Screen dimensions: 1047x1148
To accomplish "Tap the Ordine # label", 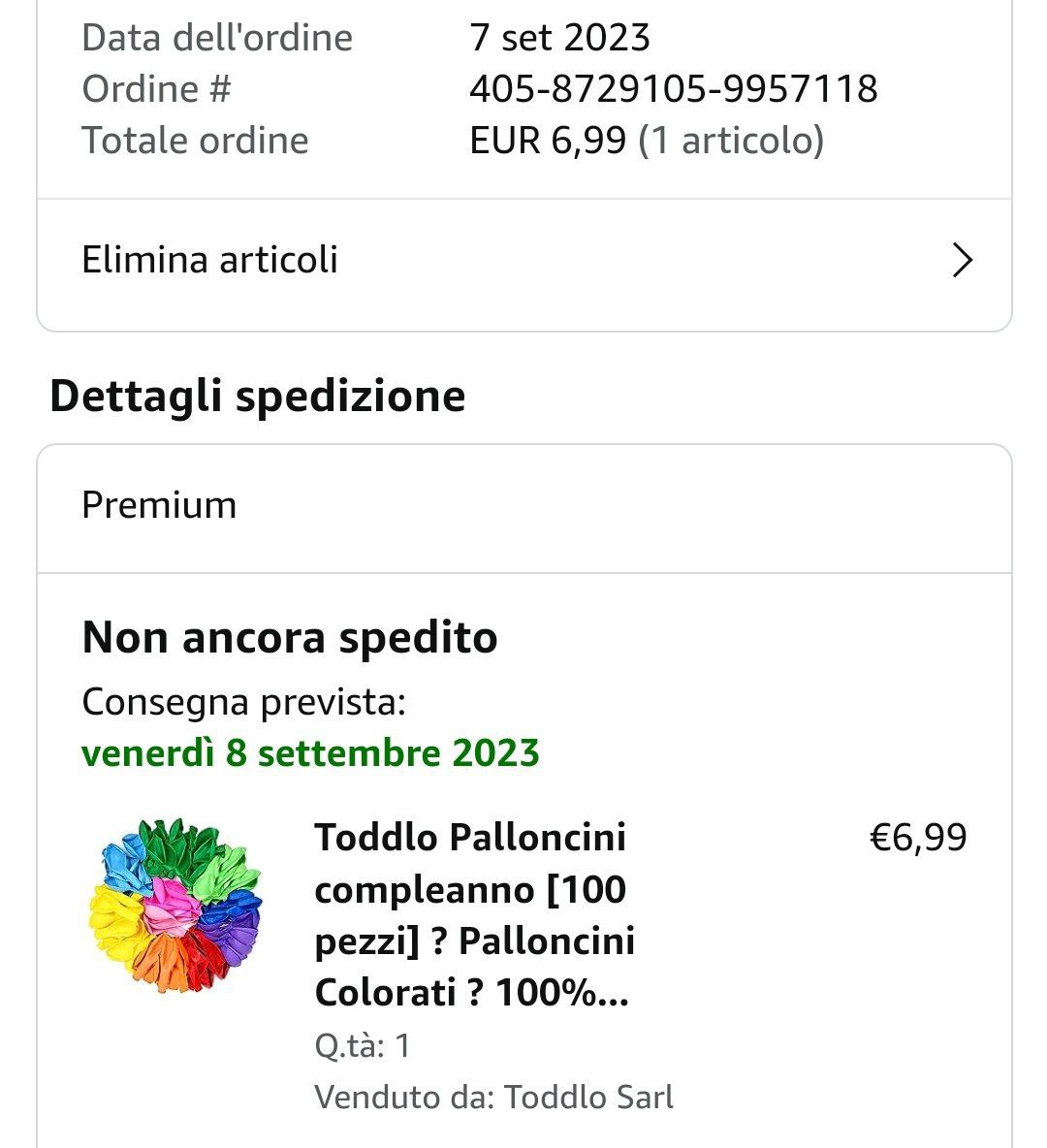I will point(157,89).
